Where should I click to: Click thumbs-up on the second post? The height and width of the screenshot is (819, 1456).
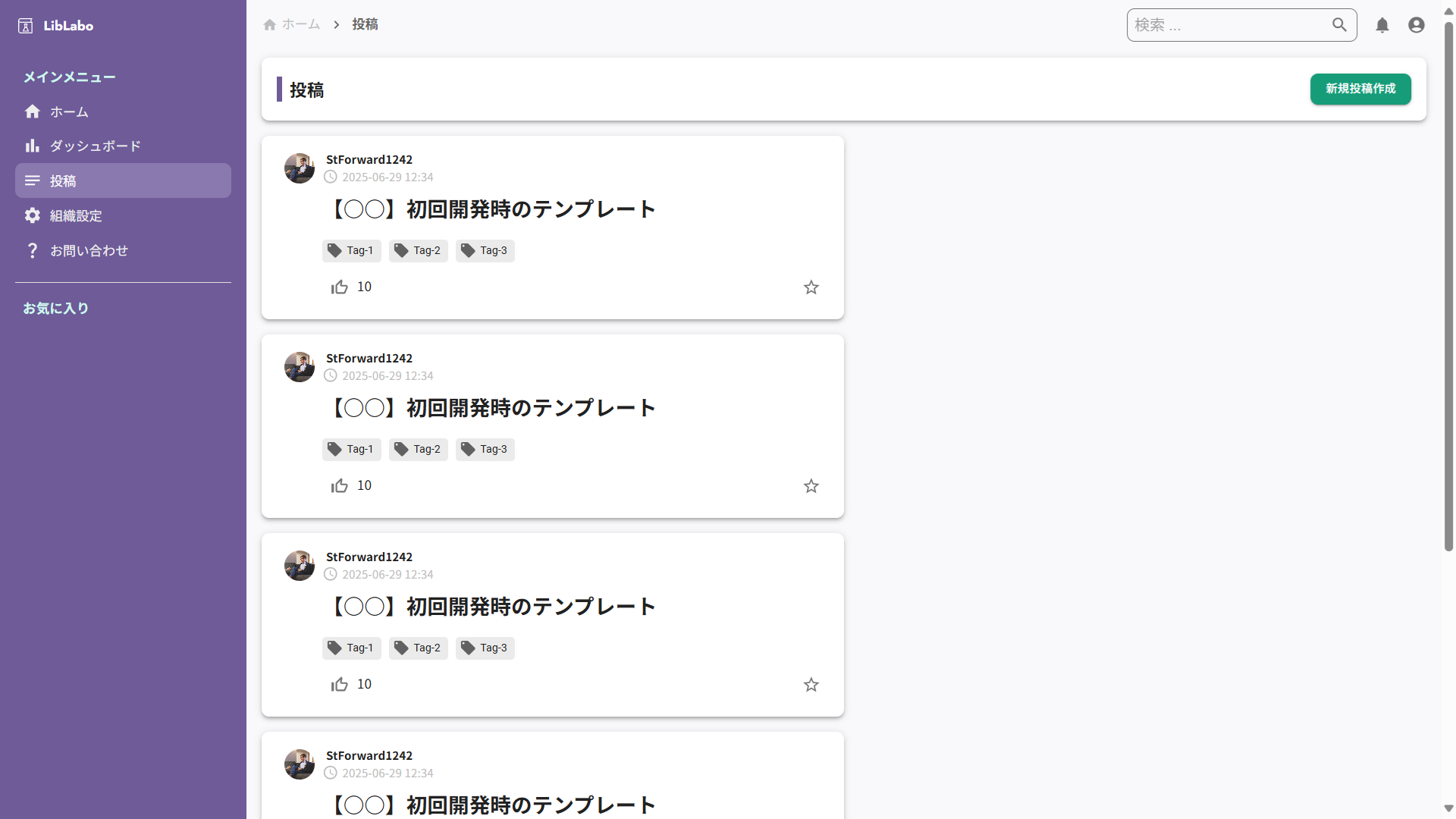[339, 486]
